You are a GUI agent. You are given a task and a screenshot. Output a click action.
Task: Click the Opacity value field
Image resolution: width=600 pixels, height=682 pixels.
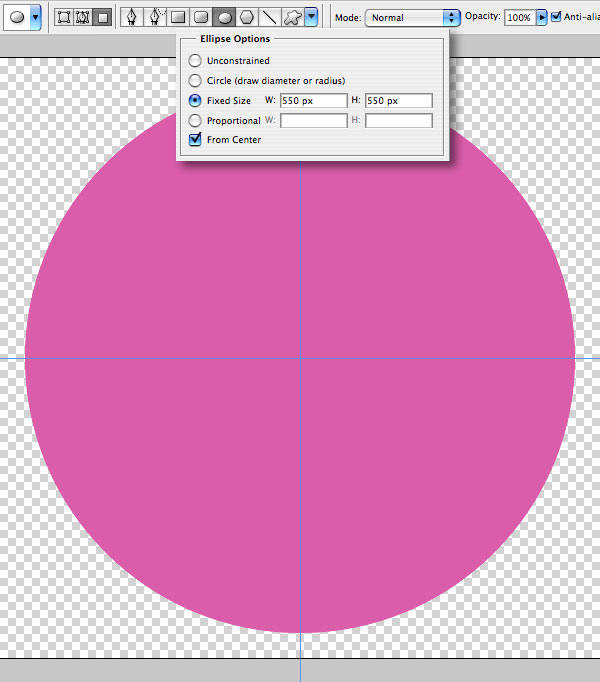pos(520,18)
